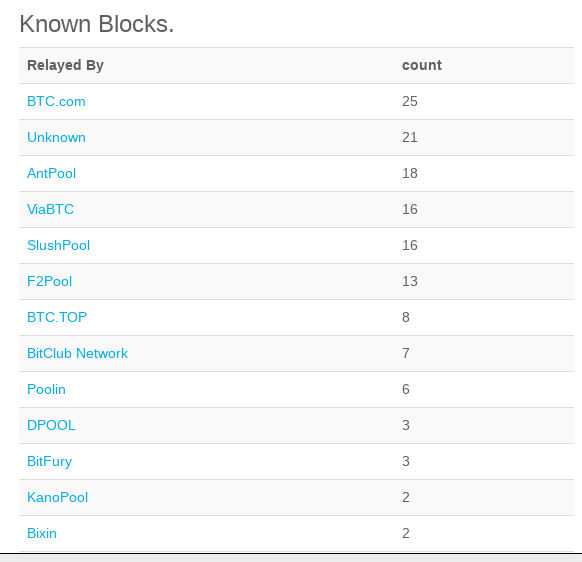Click the Unknown count value 21
582x562 pixels.
[x=410, y=137]
